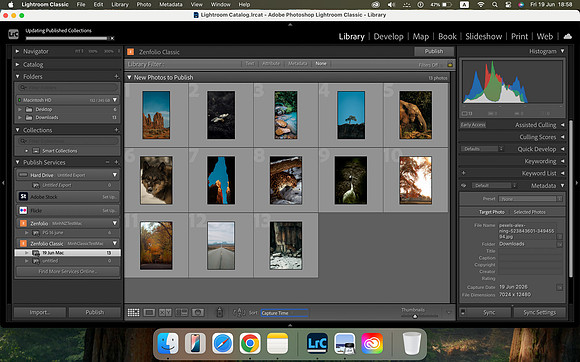This screenshot has width=580, height=362.
Task: Collapse the New Photos to Publish section
Action: click(x=129, y=77)
